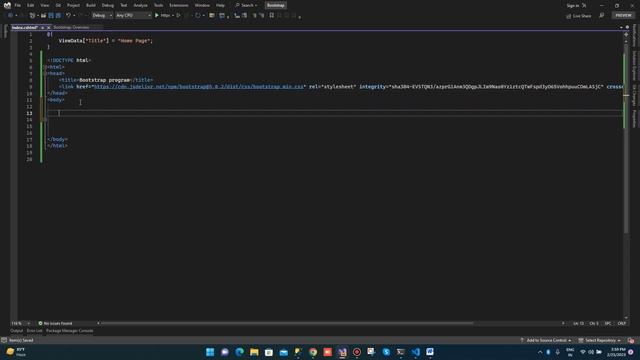This screenshot has width=640, height=360.
Task: Open Google Chrome from the taskbar
Action: 313,352
